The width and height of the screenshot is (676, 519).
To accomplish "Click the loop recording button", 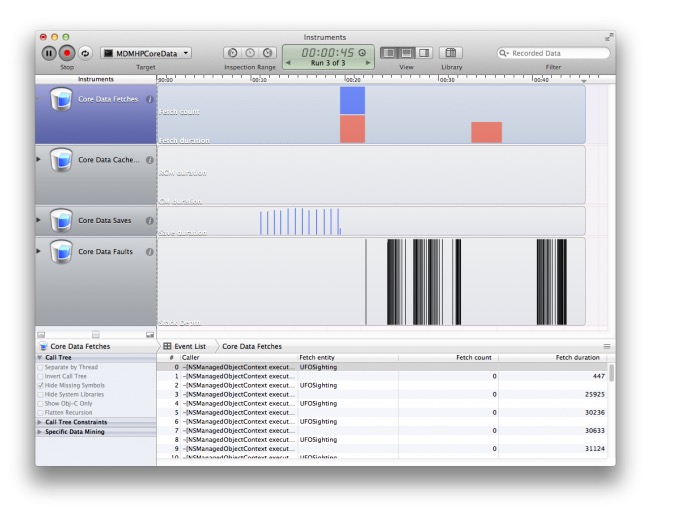I will (x=85, y=53).
